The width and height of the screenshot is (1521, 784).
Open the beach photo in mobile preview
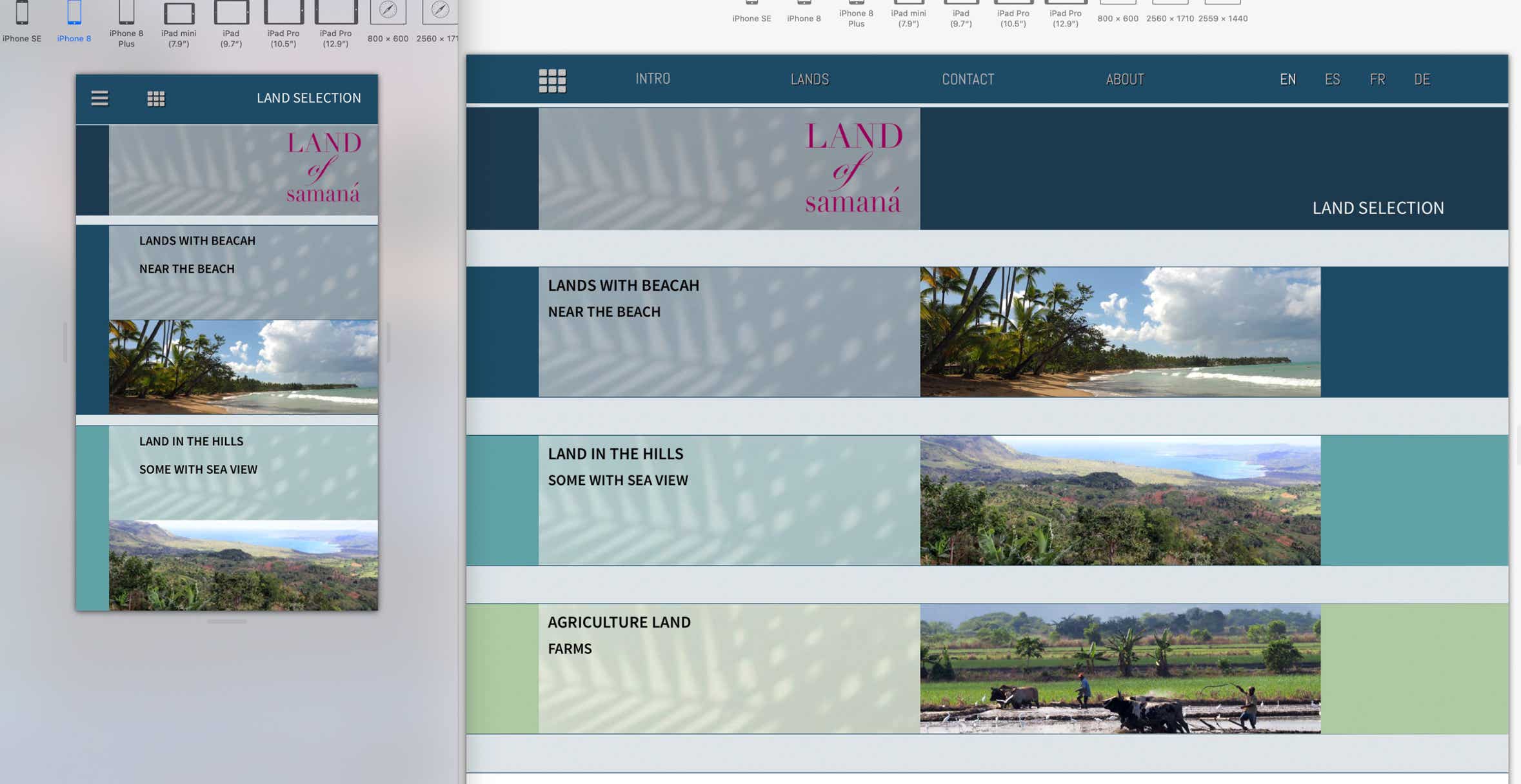click(x=243, y=367)
